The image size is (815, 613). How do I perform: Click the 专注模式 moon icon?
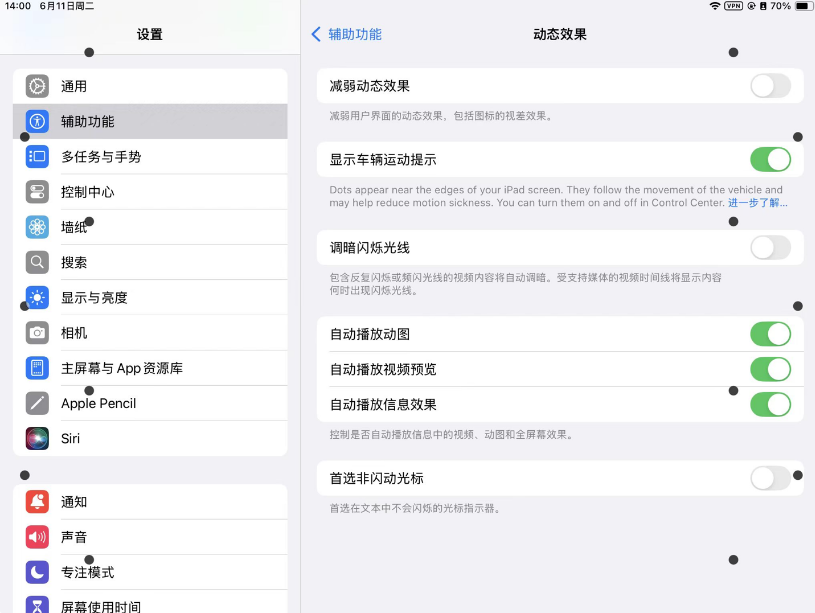coord(37,572)
